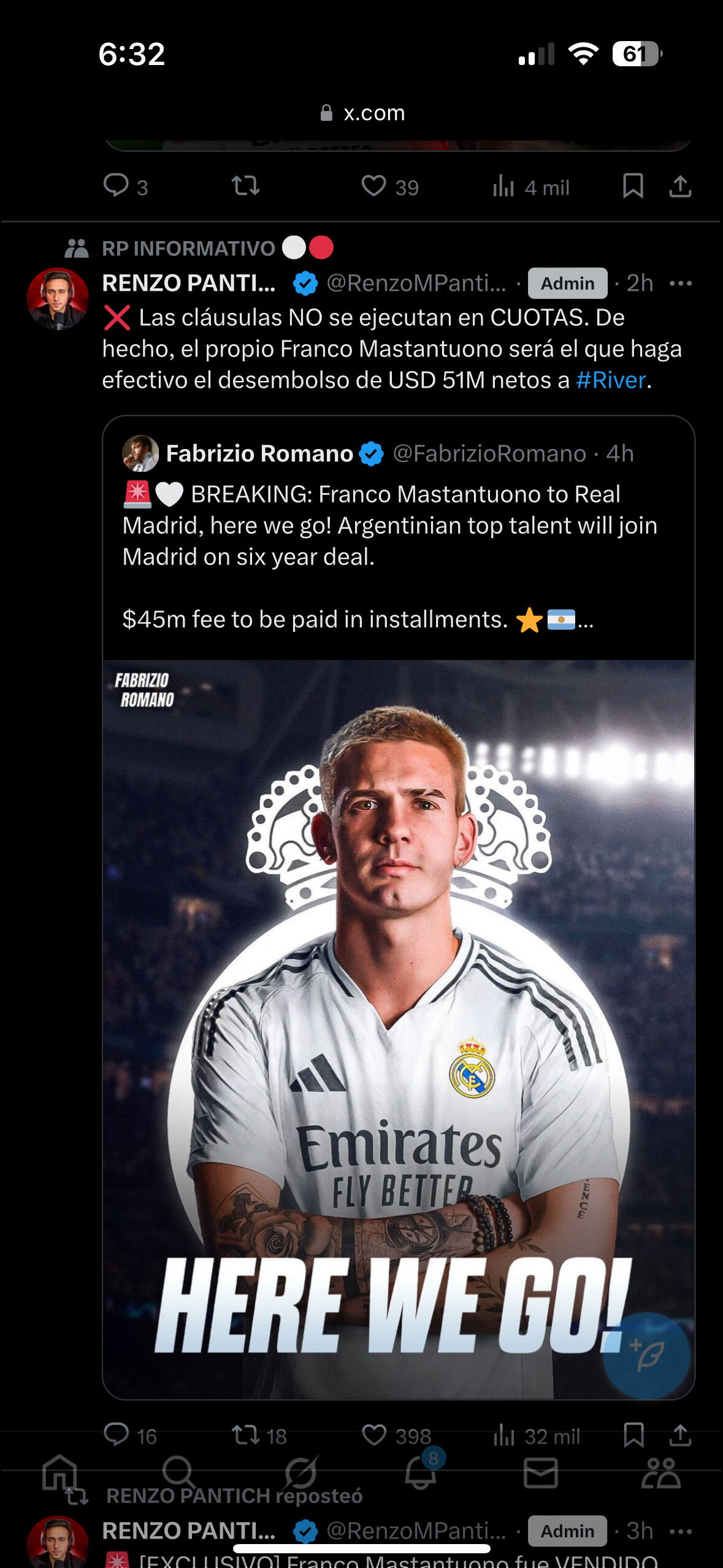Open replies on the post with 16 comments
The image size is (723, 1568).
(x=130, y=1435)
